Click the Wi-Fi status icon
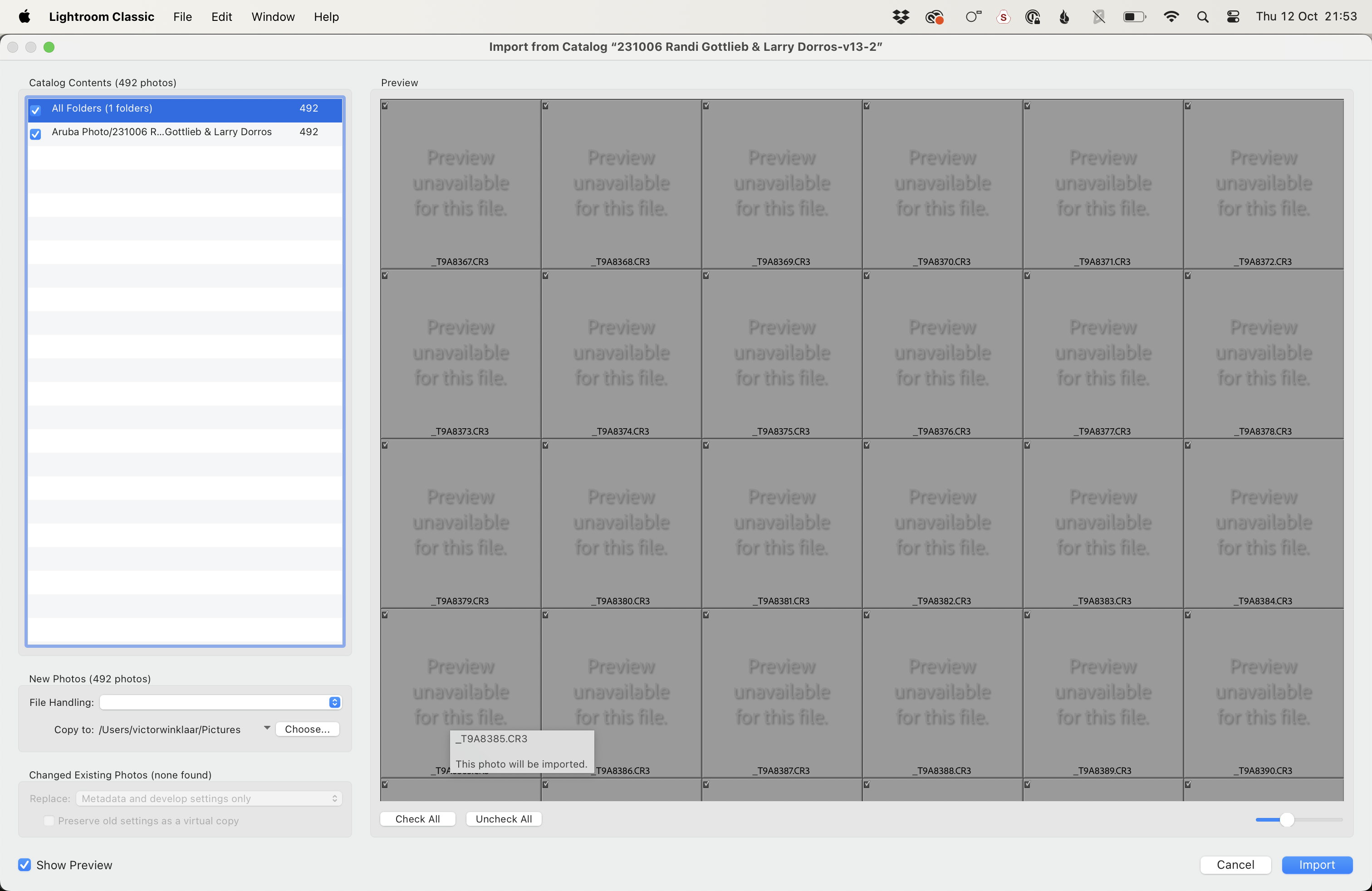The height and width of the screenshot is (891, 1372). (1171, 17)
